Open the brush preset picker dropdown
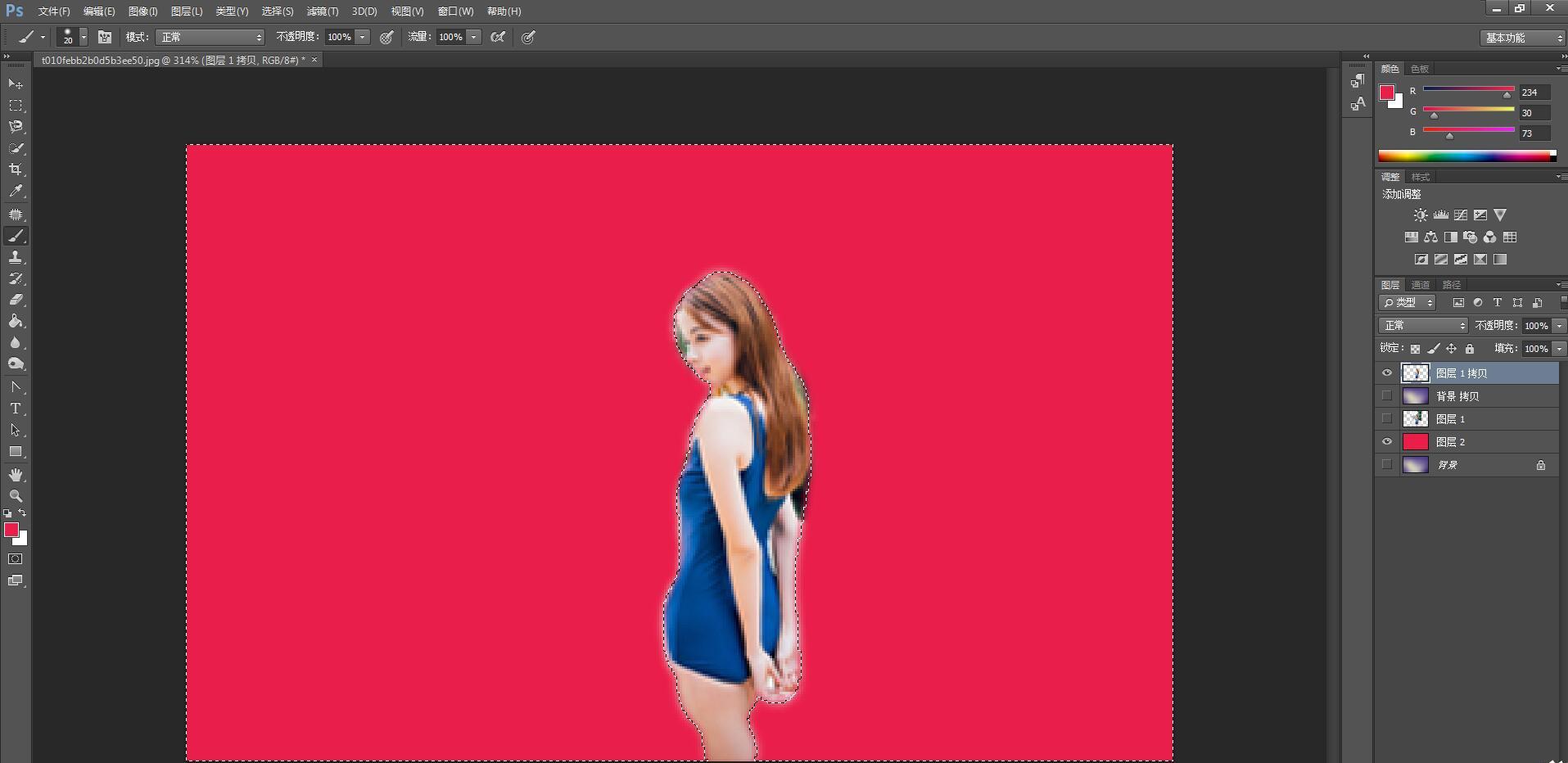Image resolution: width=1568 pixels, height=763 pixels. click(x=84, y=37)
